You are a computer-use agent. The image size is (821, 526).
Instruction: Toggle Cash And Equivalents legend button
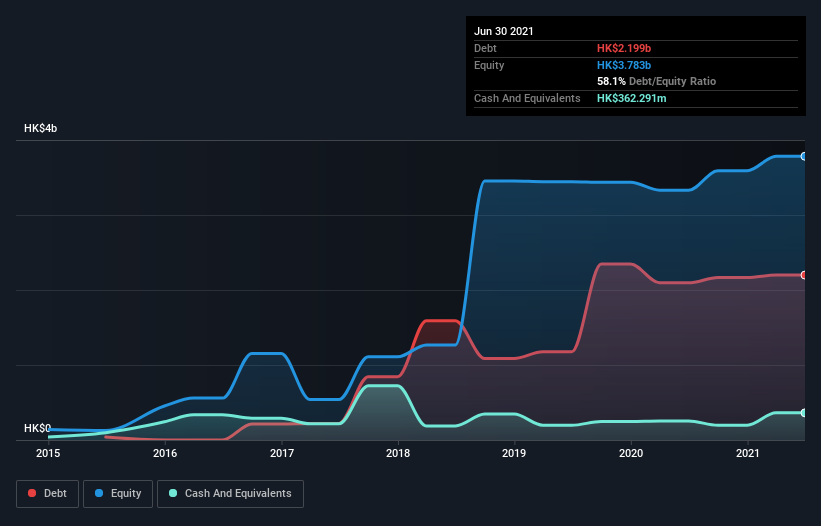230,494
